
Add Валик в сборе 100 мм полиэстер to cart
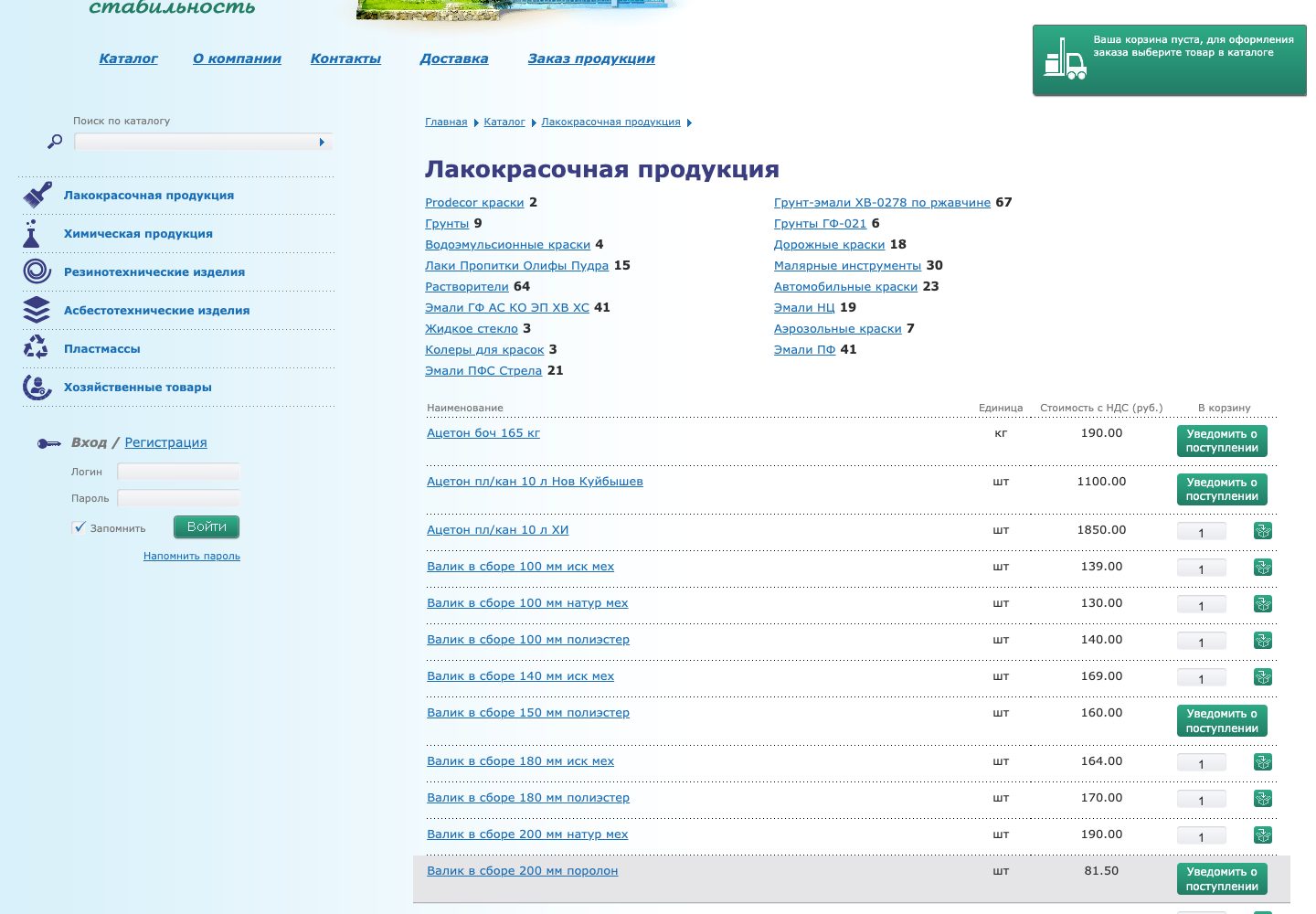pyautogui.click(x=1263, y=641)
